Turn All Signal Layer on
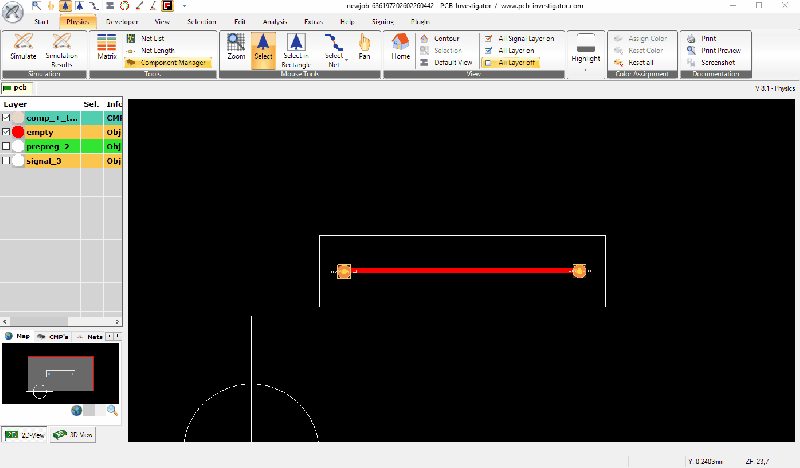Screen dimensions: 800x468 point(519,38)
